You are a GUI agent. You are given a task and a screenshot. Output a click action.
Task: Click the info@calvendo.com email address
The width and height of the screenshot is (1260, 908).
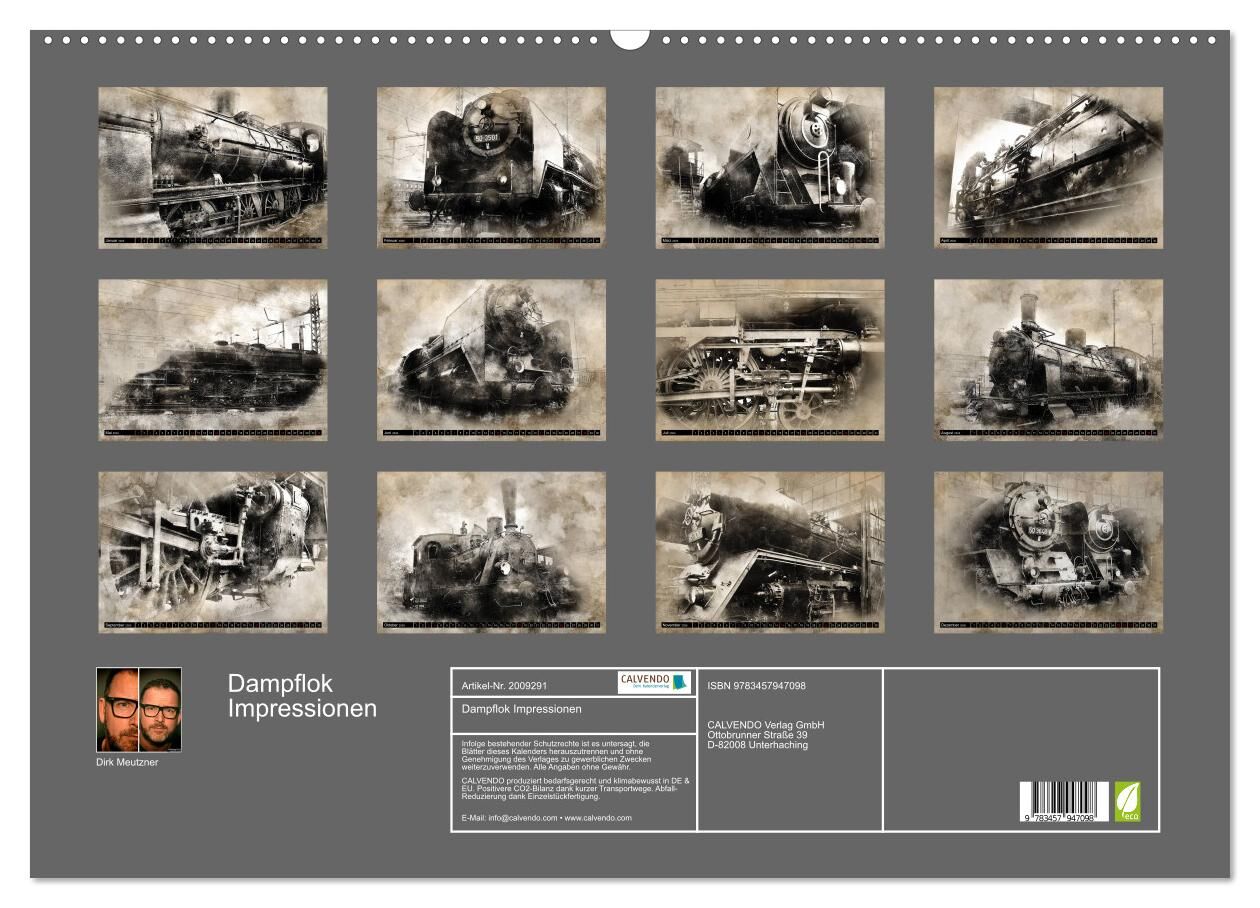point(509,818)
